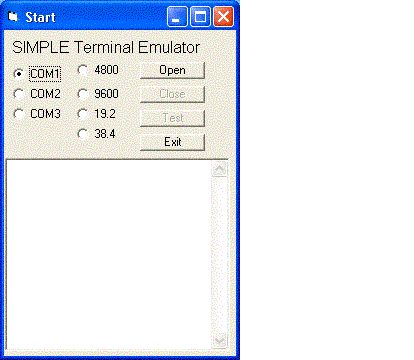Viewport: 414px width, 360px height.
Task: Close the Start window with the red X
Action: (x=223, y=16)
